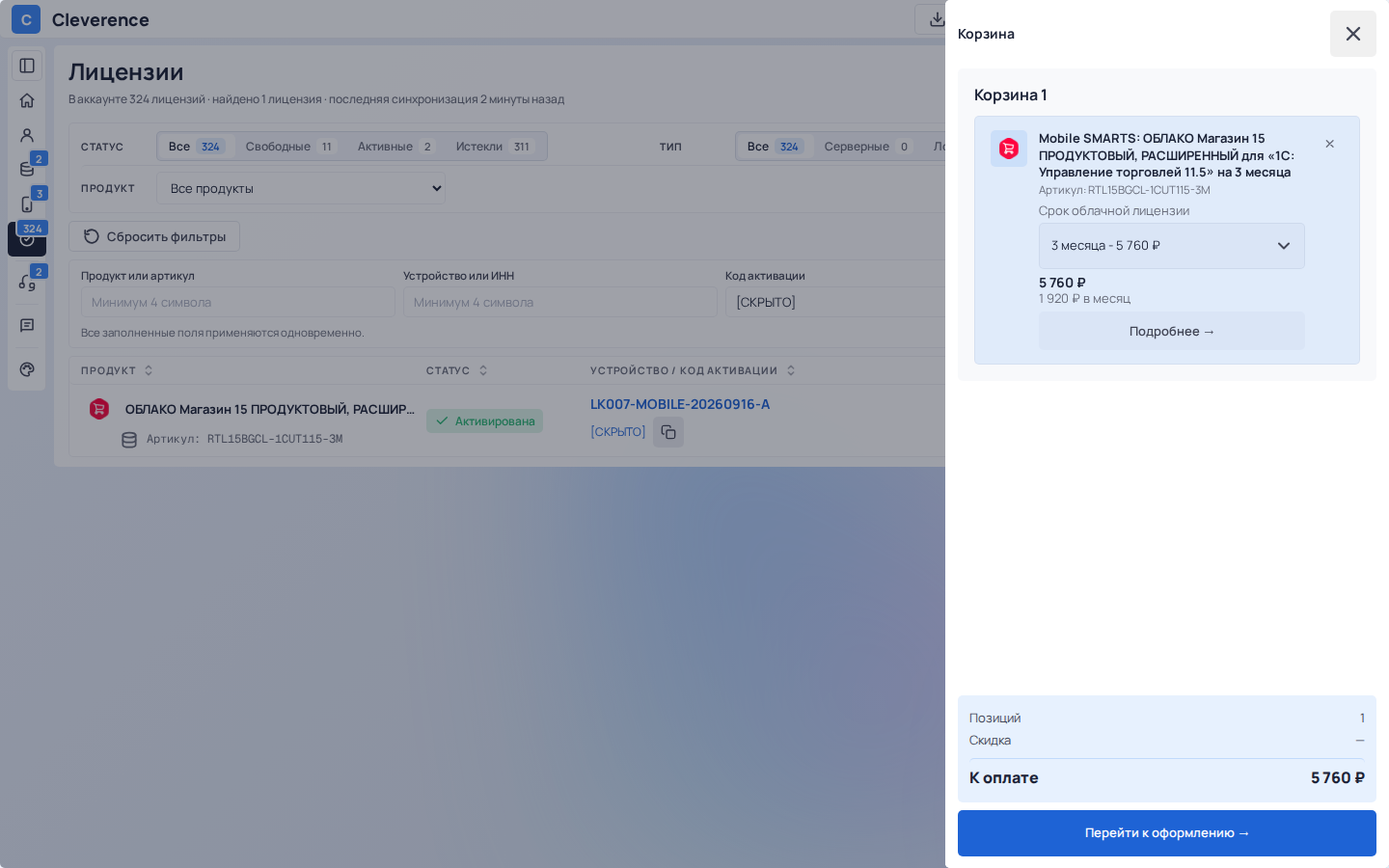Viewport: 1389px width, 868px height.
Task: Focus the Устройство или ИНН search field
Action: 560,302
